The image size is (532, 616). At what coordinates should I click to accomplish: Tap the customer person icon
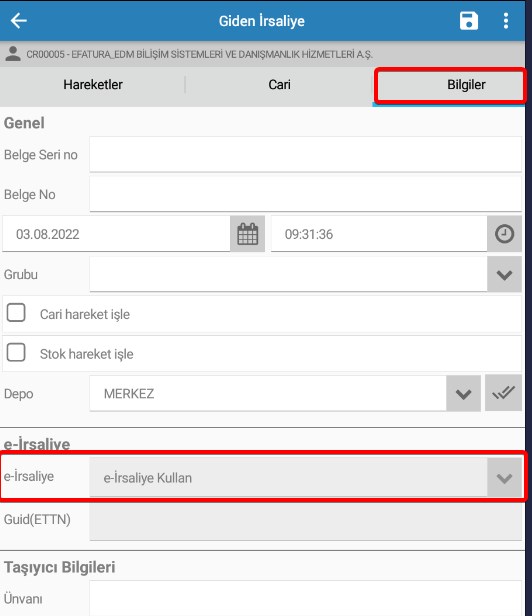pos(13,54)
